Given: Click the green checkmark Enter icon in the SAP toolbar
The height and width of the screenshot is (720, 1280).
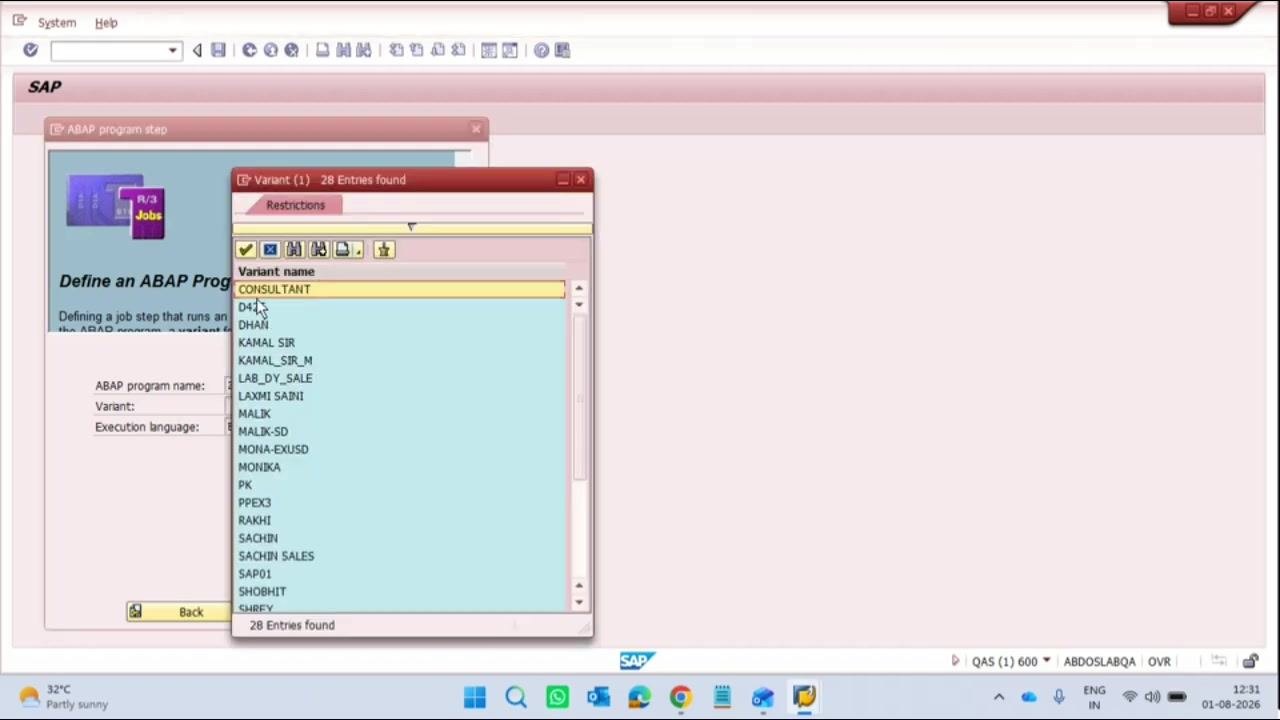Looking at the screenshot, I should pyautogui.click(x=30, y=50).
